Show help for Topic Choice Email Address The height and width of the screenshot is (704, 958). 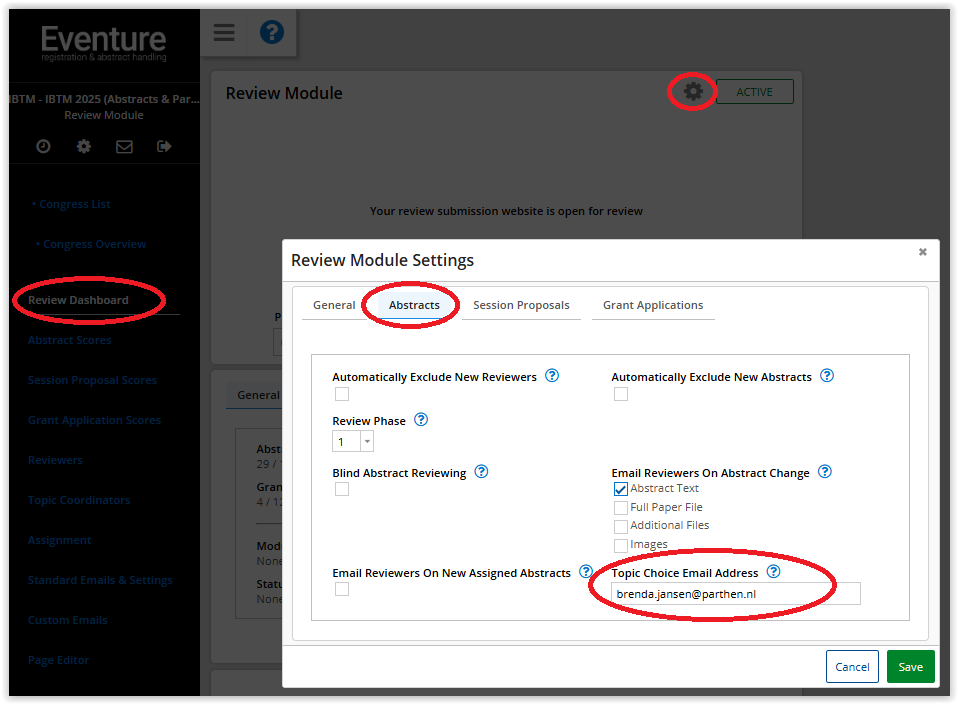point(773,571)
